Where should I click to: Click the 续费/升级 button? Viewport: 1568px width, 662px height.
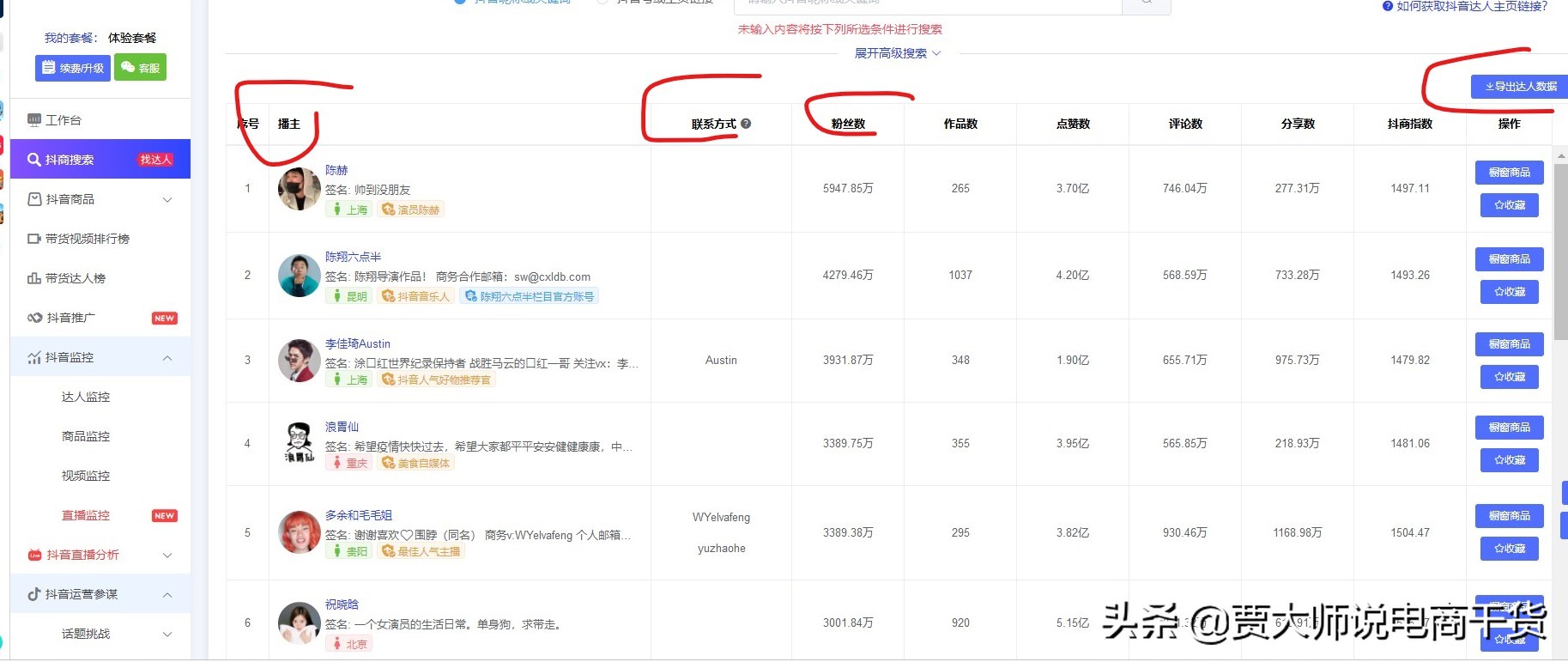coord(73,68)
